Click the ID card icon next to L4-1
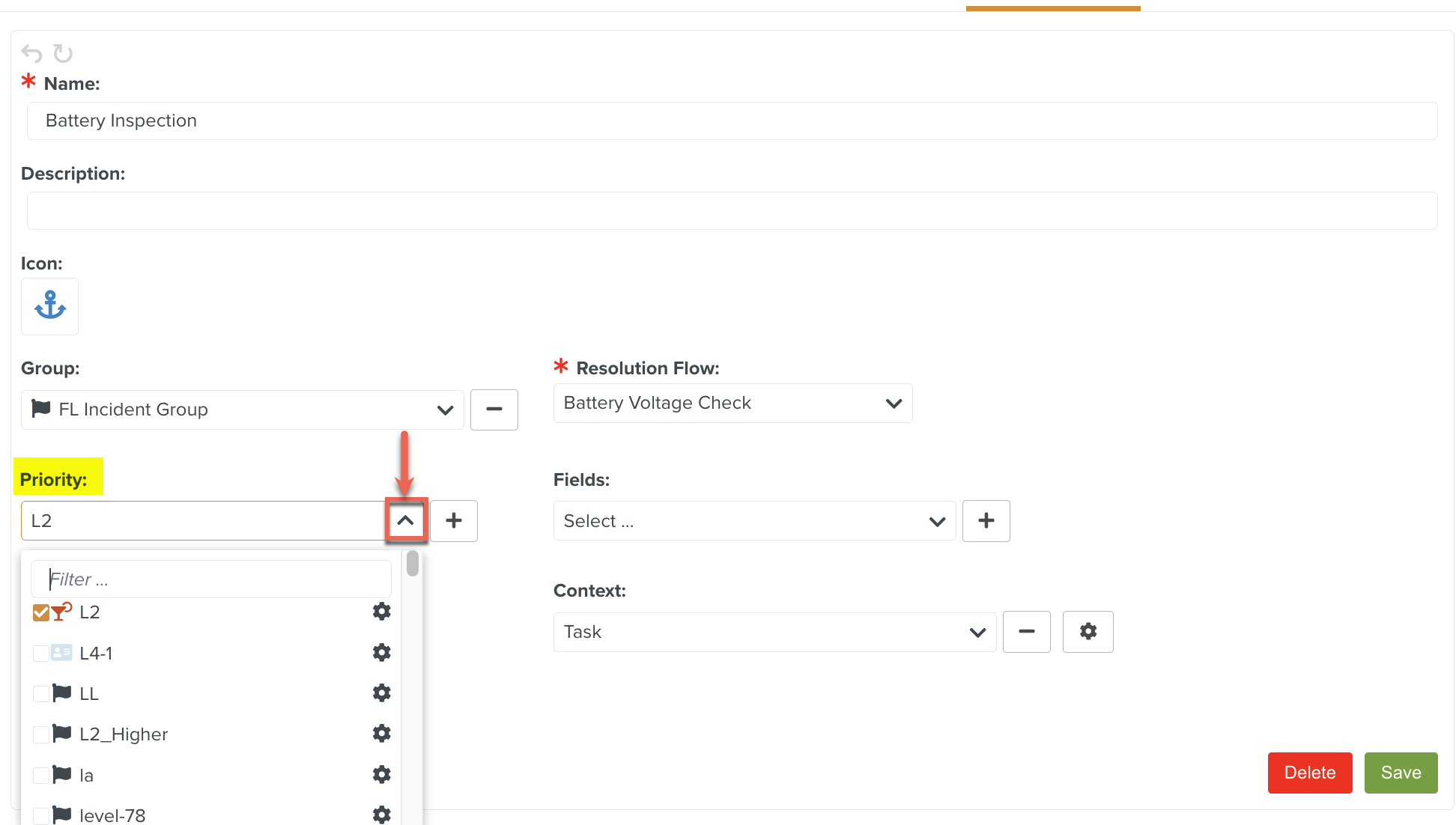The height and width of the screenshot is (825, 1456). point(64,652)
